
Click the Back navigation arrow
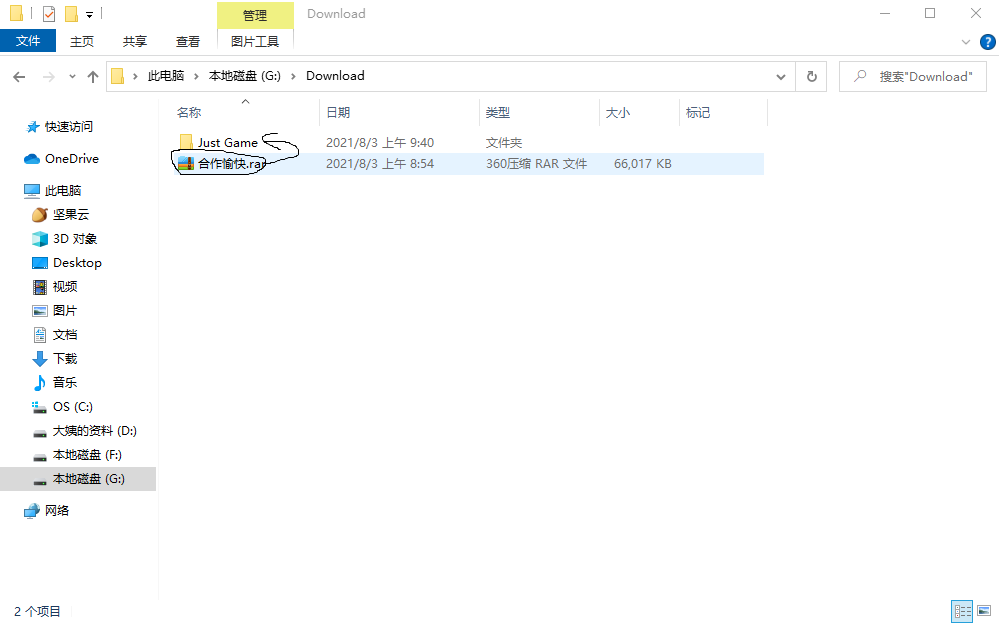(19, 77)
